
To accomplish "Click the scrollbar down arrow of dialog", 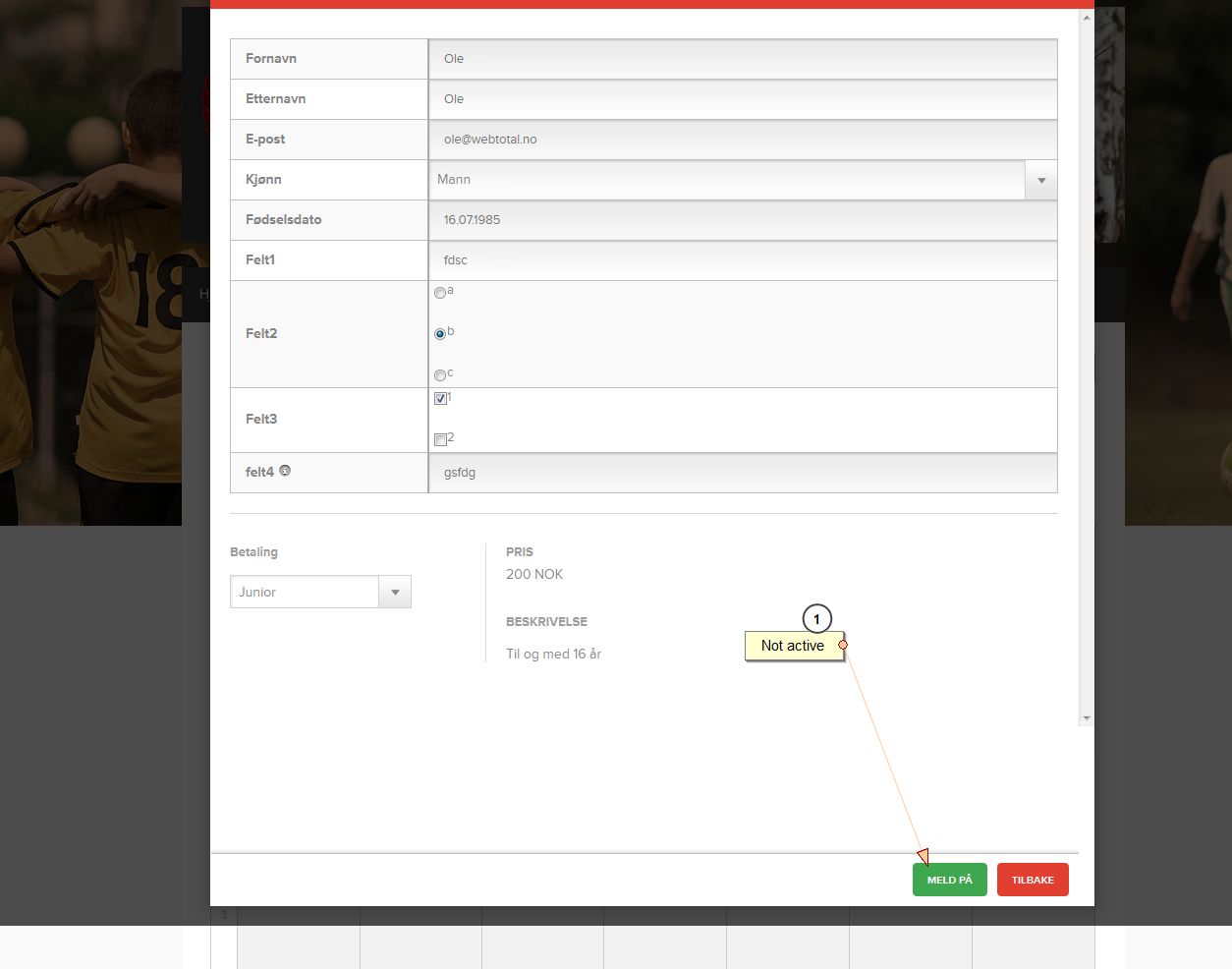I will tap(1087, 718).
